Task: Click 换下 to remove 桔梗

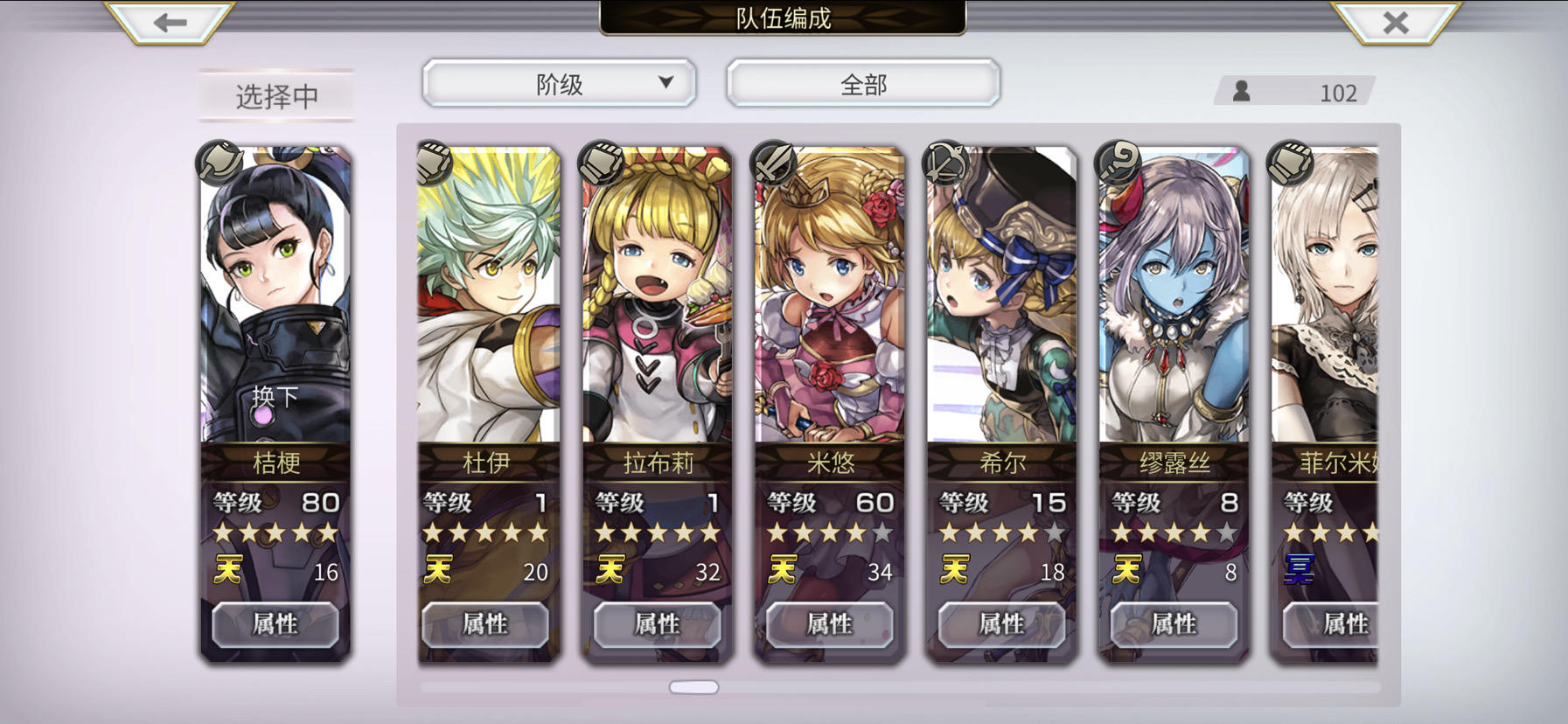Action: [x=275, y=398]
